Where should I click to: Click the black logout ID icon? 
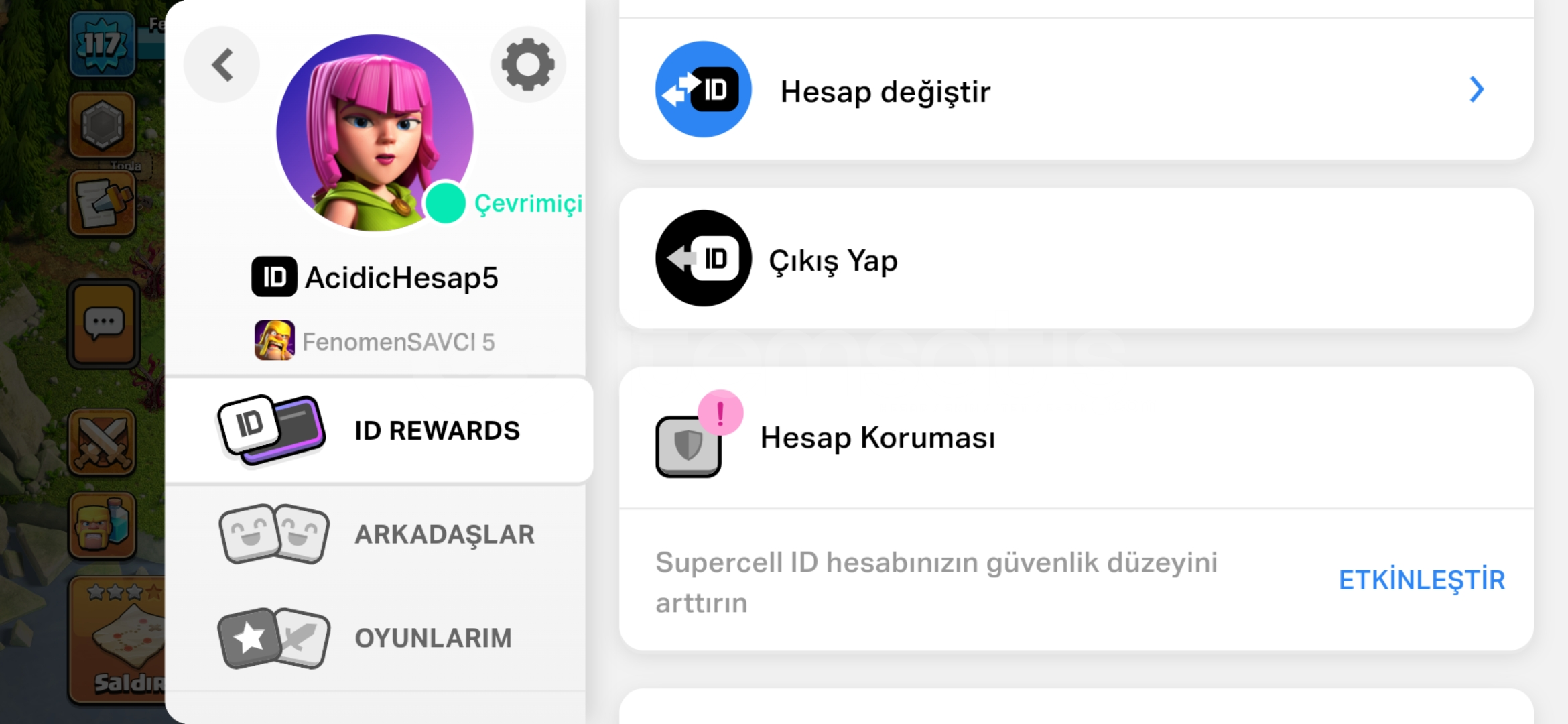pos(704,259)
